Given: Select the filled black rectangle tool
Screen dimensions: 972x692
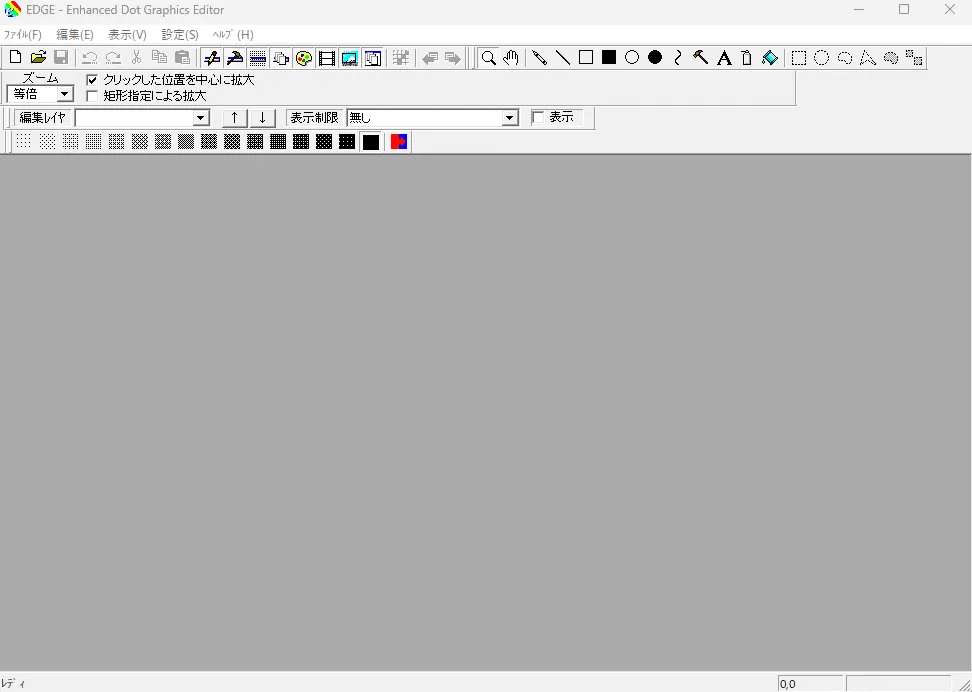Looking at the screenshot, I should 609,58.
